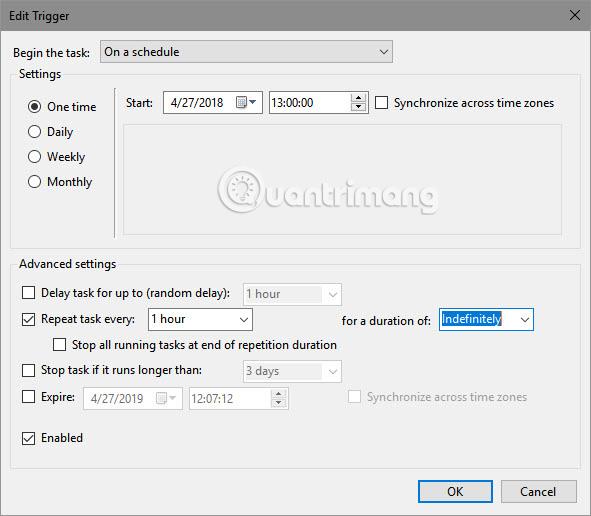Screen dimensions: 591x516
Task: Choose the Monthly radio button
Action: pyautogui.click(x=34, y=182)
